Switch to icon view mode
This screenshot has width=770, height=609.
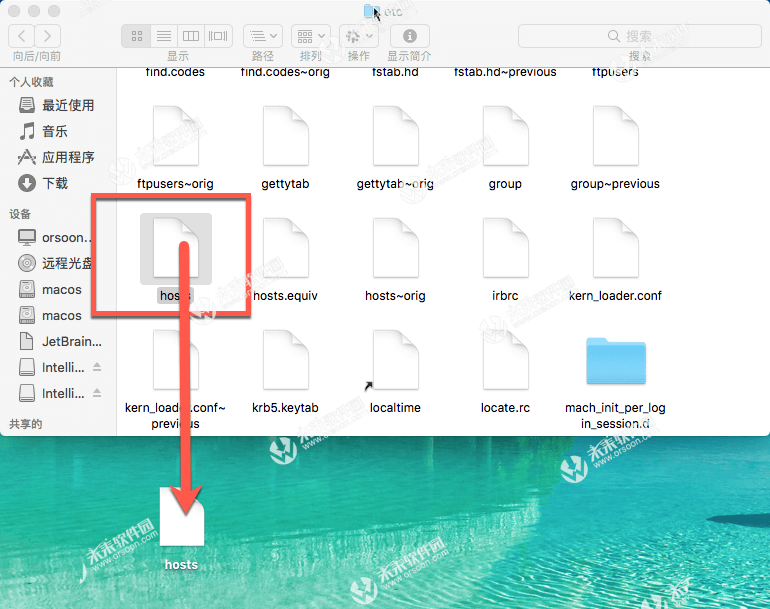pos(137,36)
